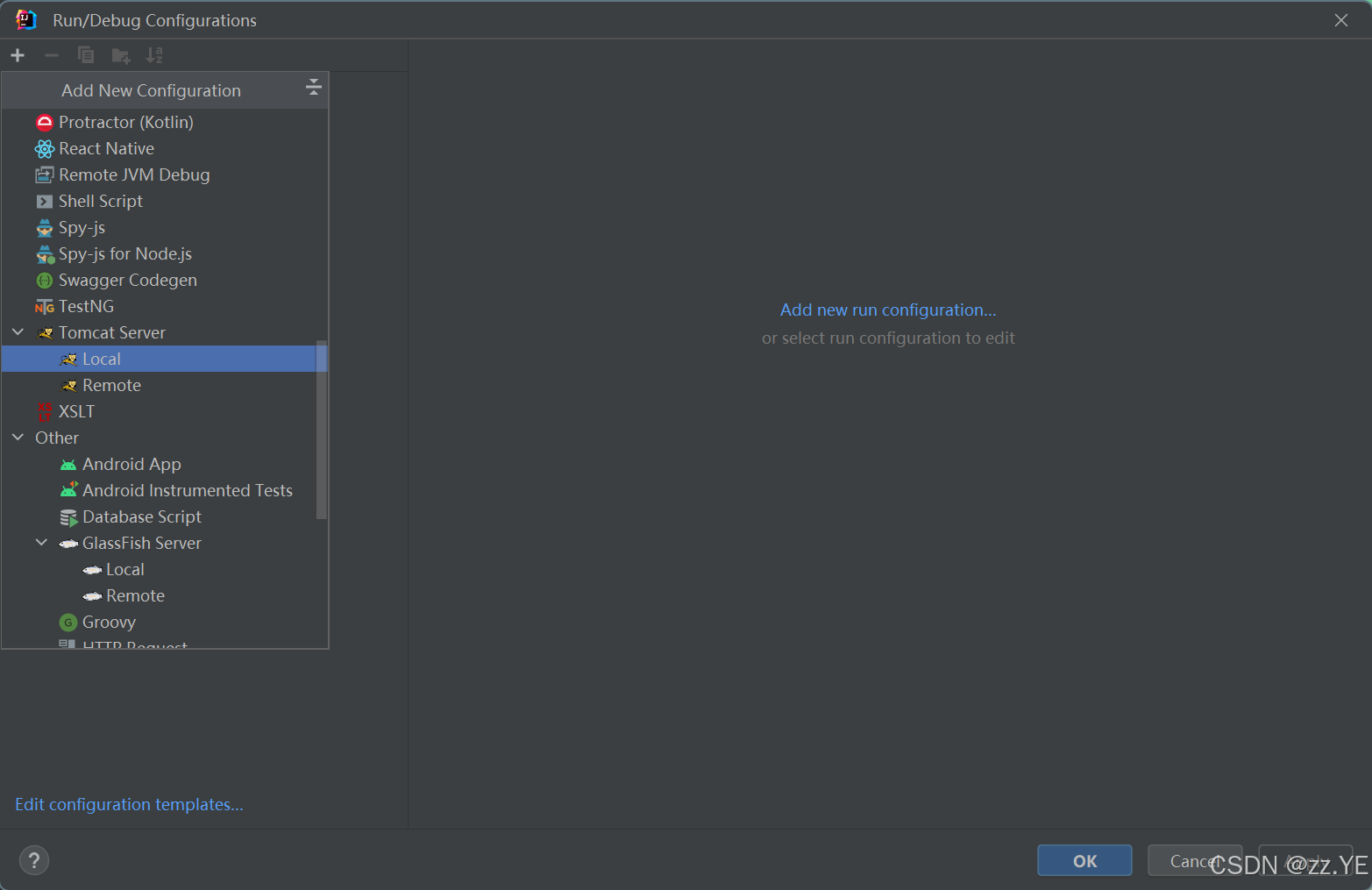Click the Copy Configuration toolbar icon

(x=86, y=55)
